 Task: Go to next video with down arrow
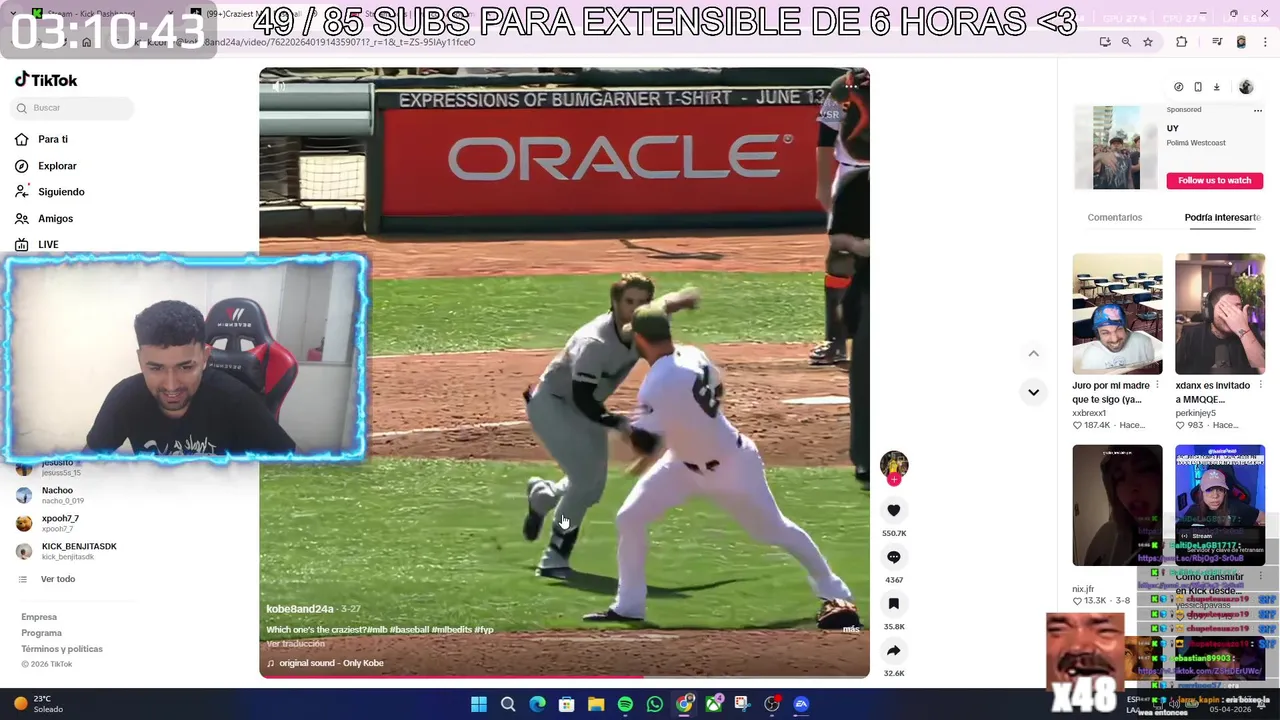coord(1033,392)
